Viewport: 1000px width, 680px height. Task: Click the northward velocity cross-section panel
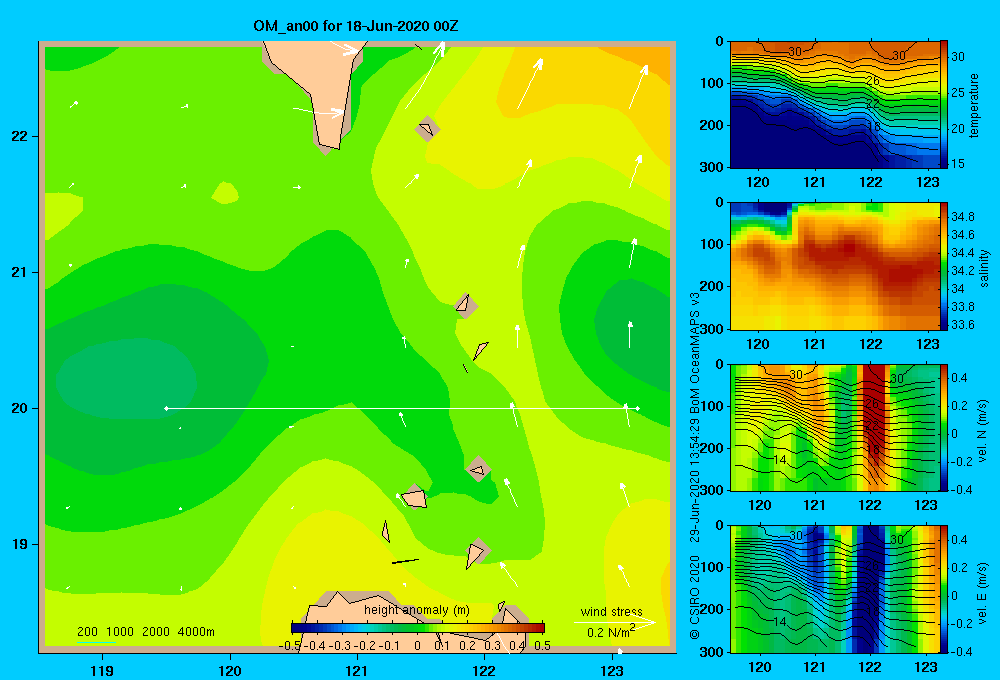pyautogui.click(x=835, y=427)
